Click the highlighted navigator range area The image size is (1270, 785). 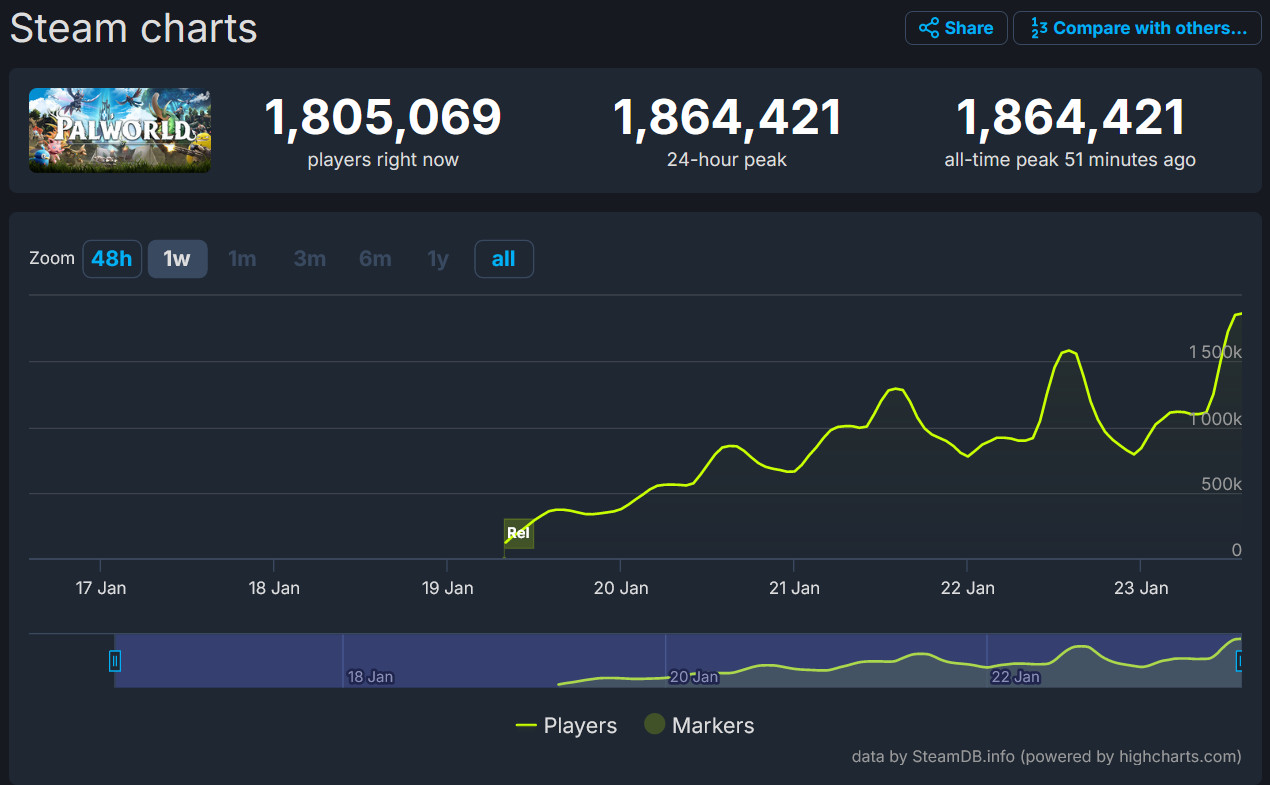[678, 660]
